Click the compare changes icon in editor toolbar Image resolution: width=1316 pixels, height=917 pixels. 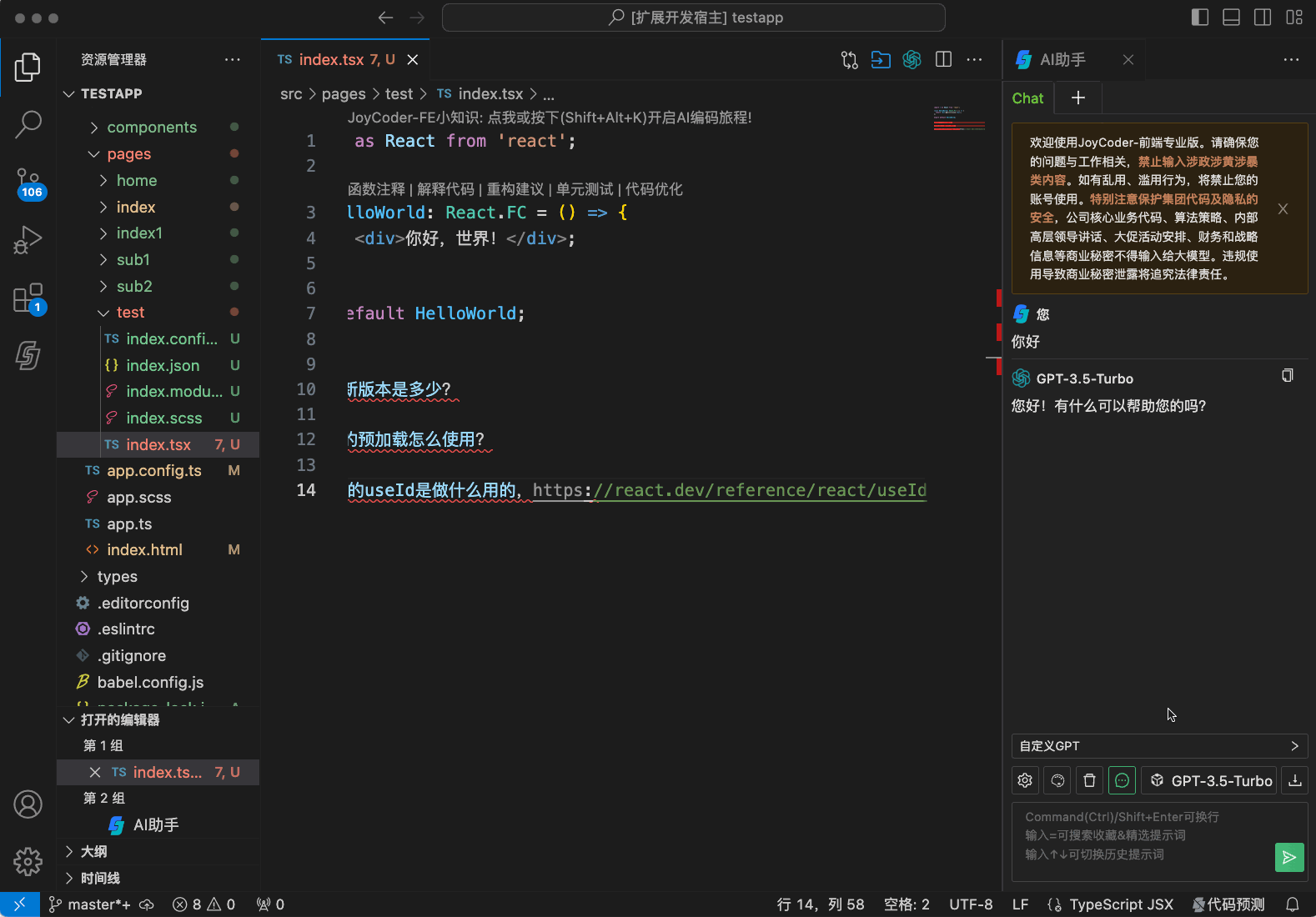tap(849, 60)
